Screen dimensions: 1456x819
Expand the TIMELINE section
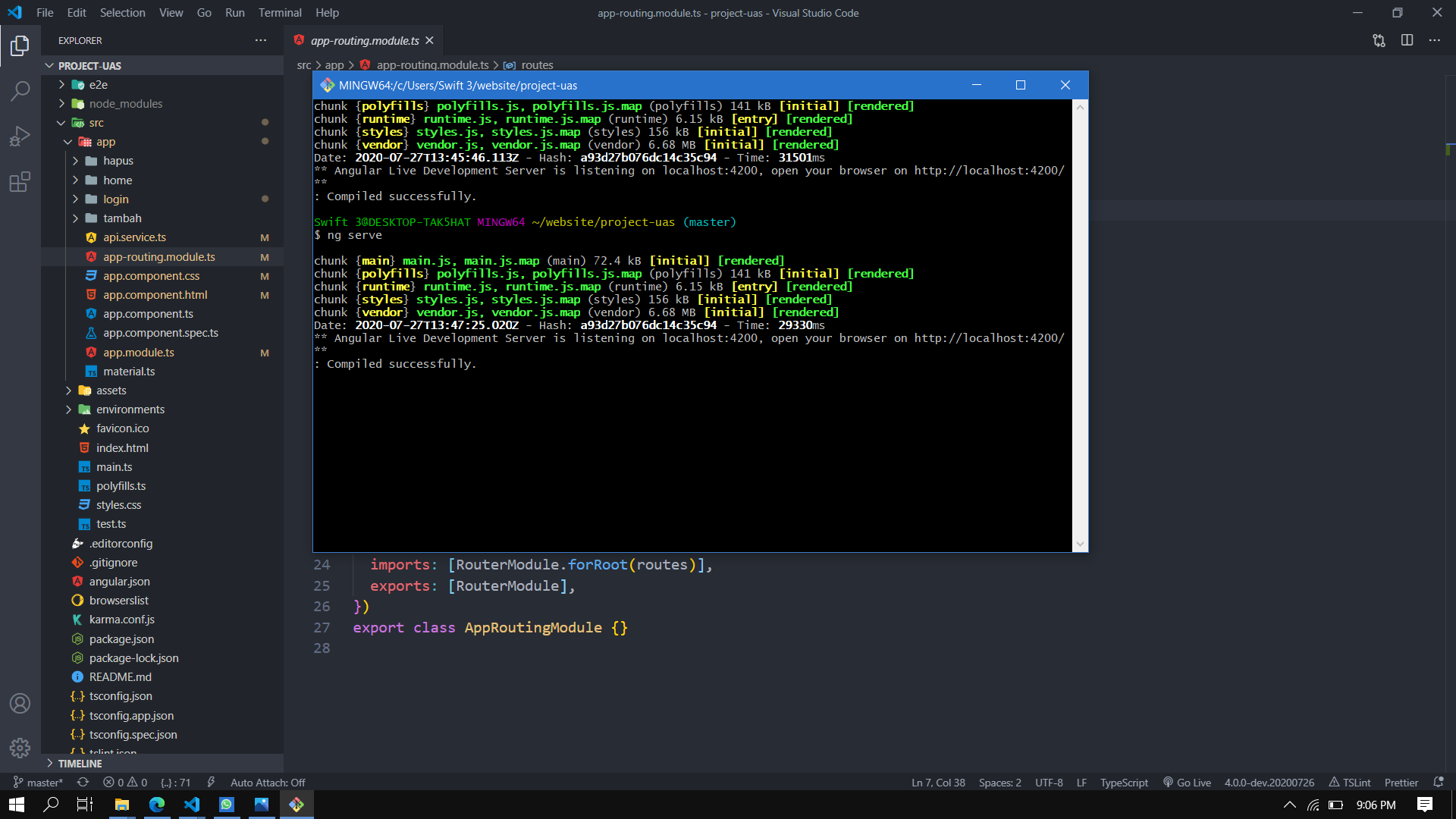tap(80, 764)
